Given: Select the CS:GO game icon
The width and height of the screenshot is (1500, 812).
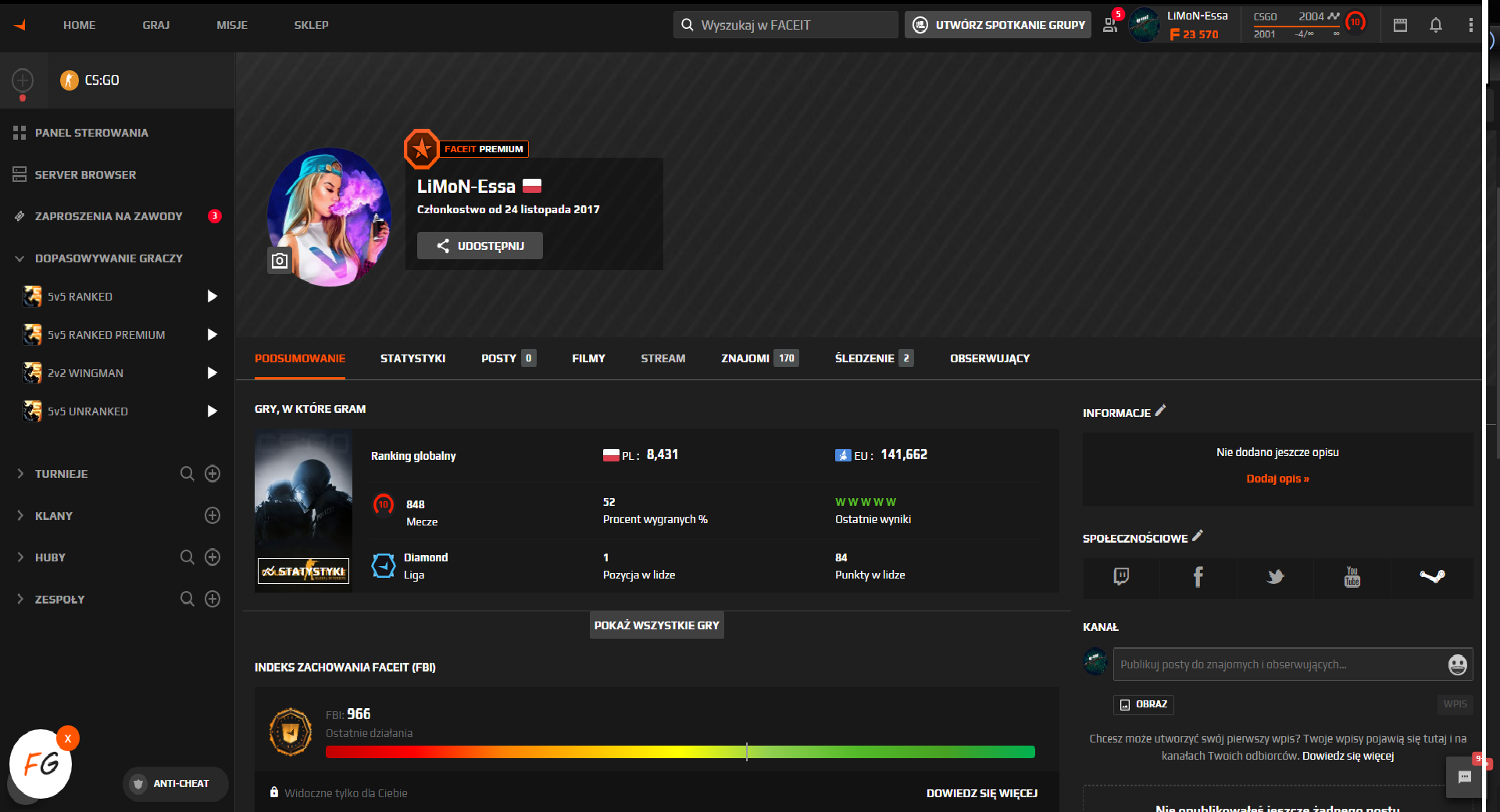Looking at the screenshot, I should click(x=70, y=80).
